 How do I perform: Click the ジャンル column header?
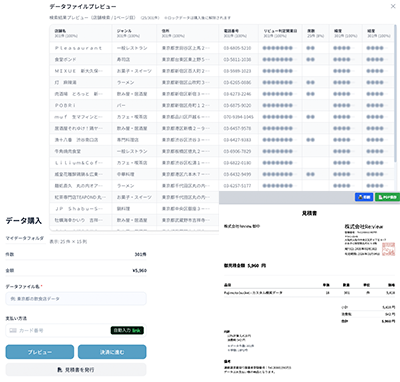pos(134,33)
